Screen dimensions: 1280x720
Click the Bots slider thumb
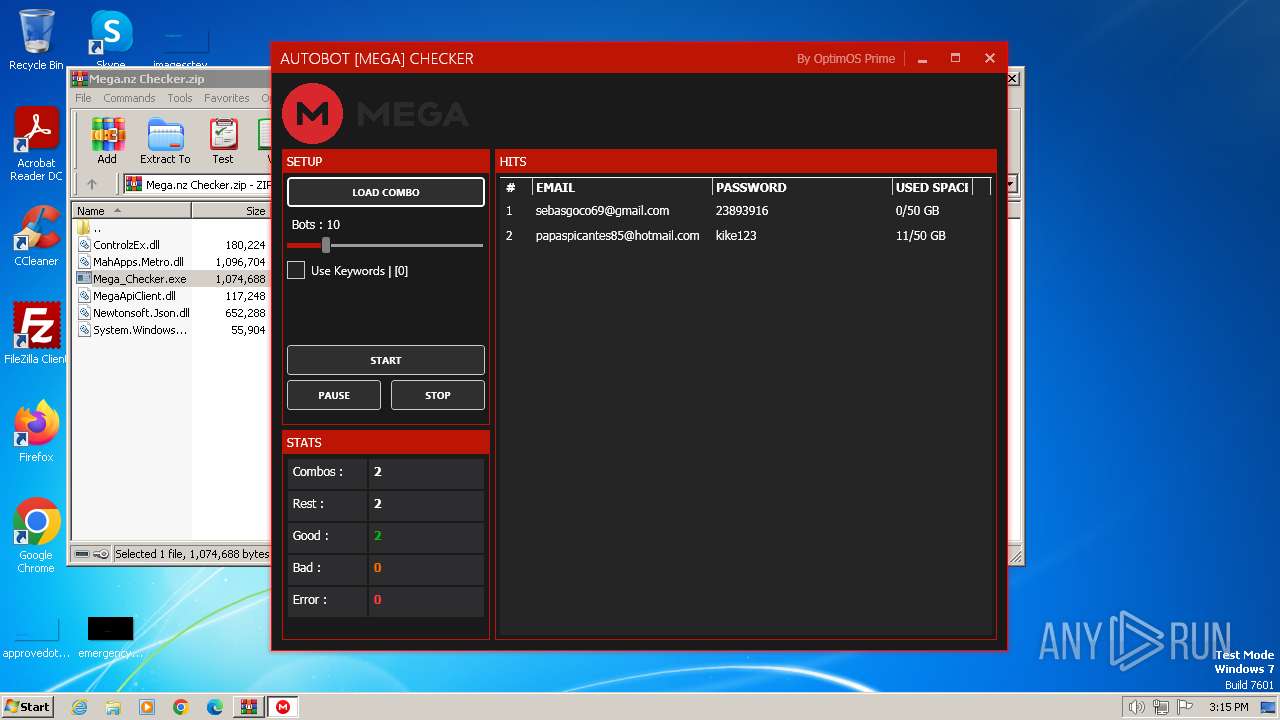coord(326,245)
